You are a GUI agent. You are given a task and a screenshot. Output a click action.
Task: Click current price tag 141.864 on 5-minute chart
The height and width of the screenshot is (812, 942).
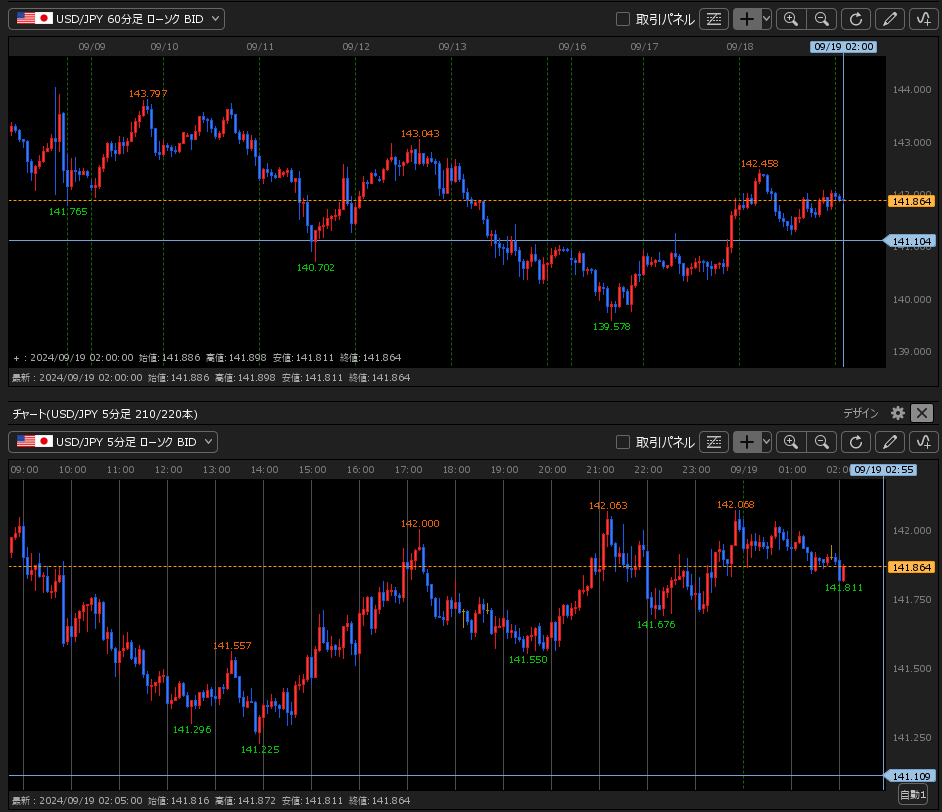911,568
